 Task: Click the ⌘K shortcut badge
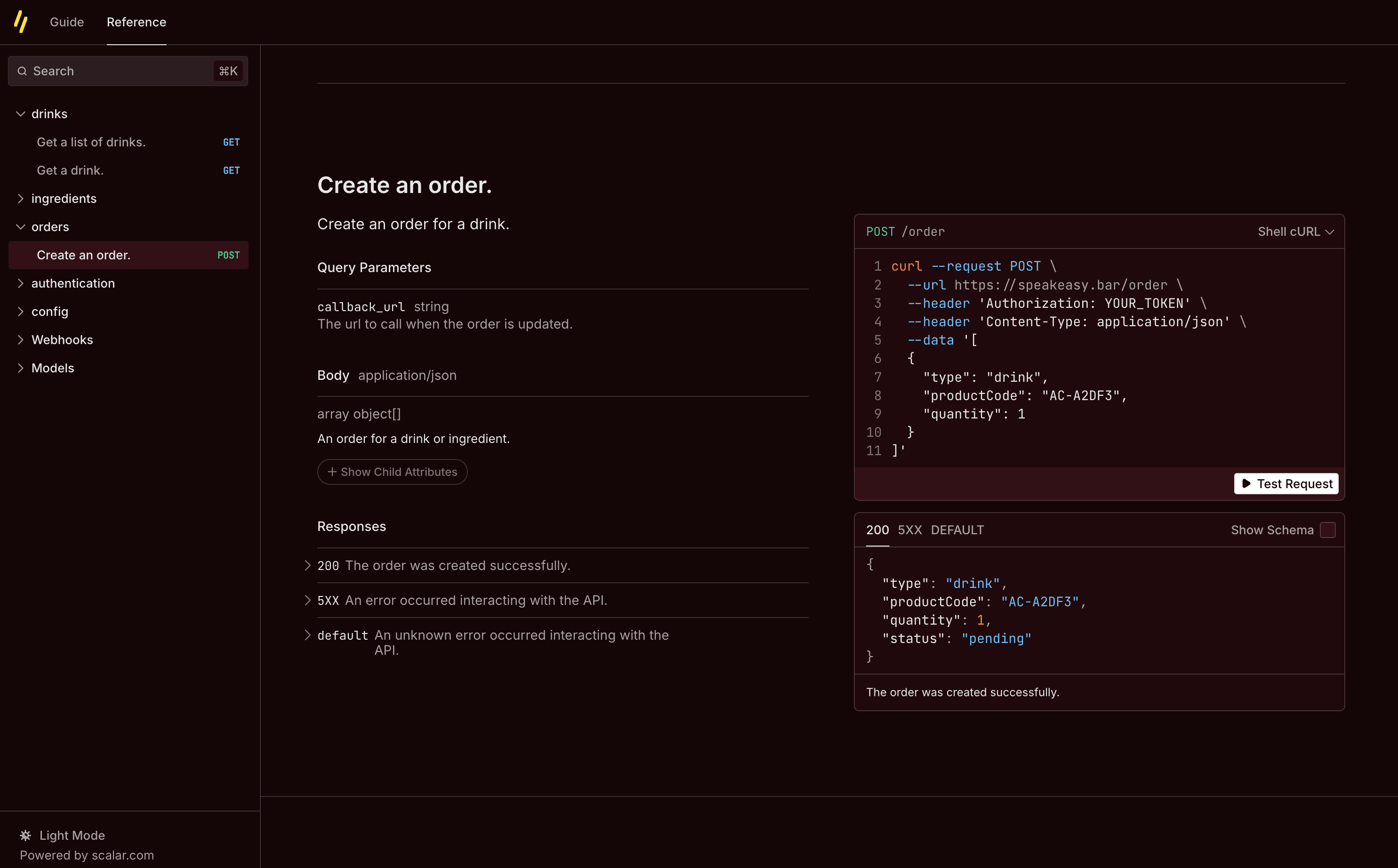(x=228, y=71)
